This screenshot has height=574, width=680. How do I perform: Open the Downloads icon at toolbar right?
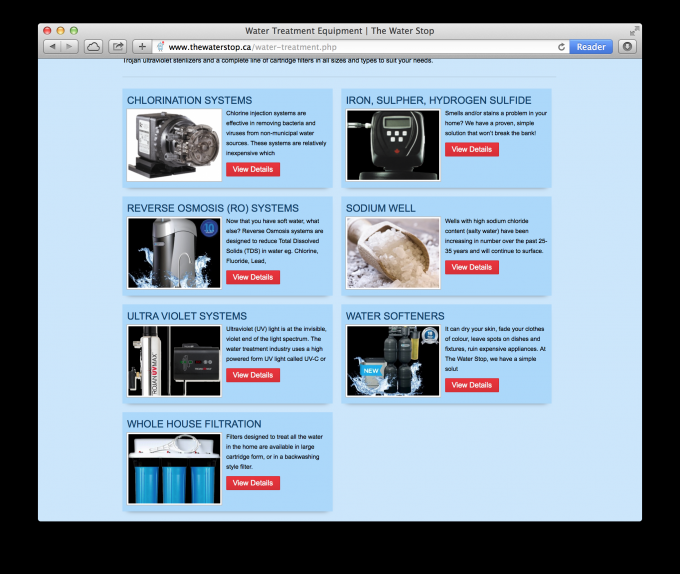[x=627, y=47]
